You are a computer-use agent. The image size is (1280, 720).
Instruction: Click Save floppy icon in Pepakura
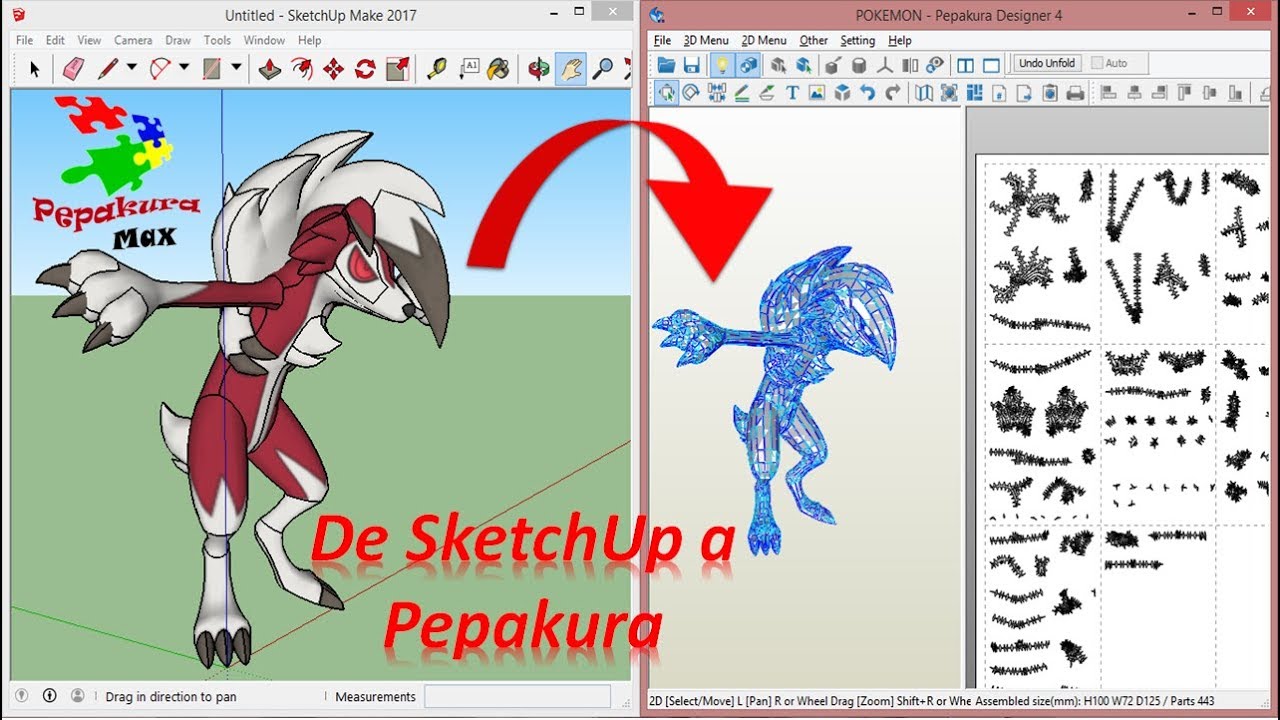pyautogui.click(x=691, y=65)
